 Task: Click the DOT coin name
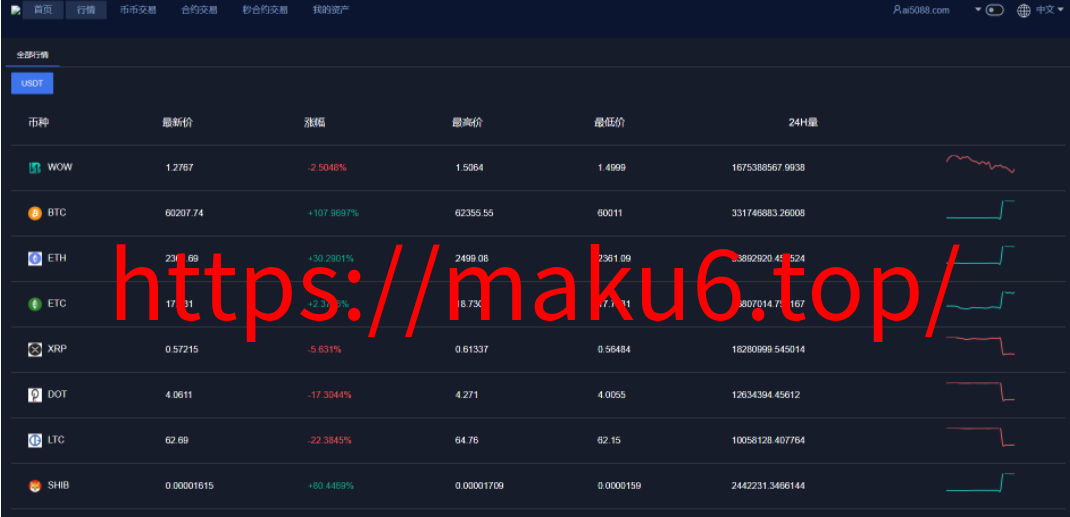[57, 394]
